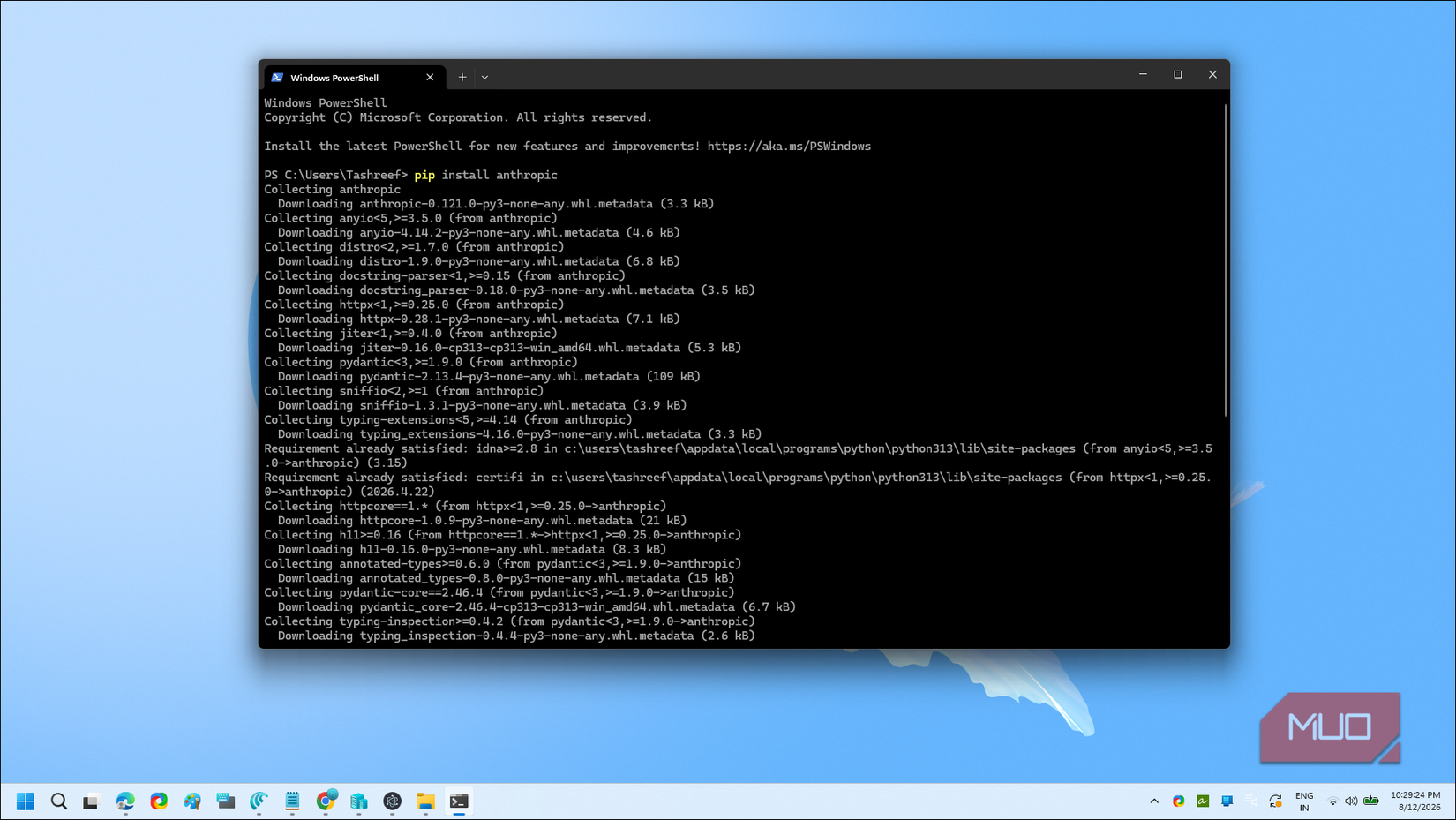This screenshot has width=1456, height=820.
Task: Open the dark atom-icon app on the taskbar
Action: 393,801
